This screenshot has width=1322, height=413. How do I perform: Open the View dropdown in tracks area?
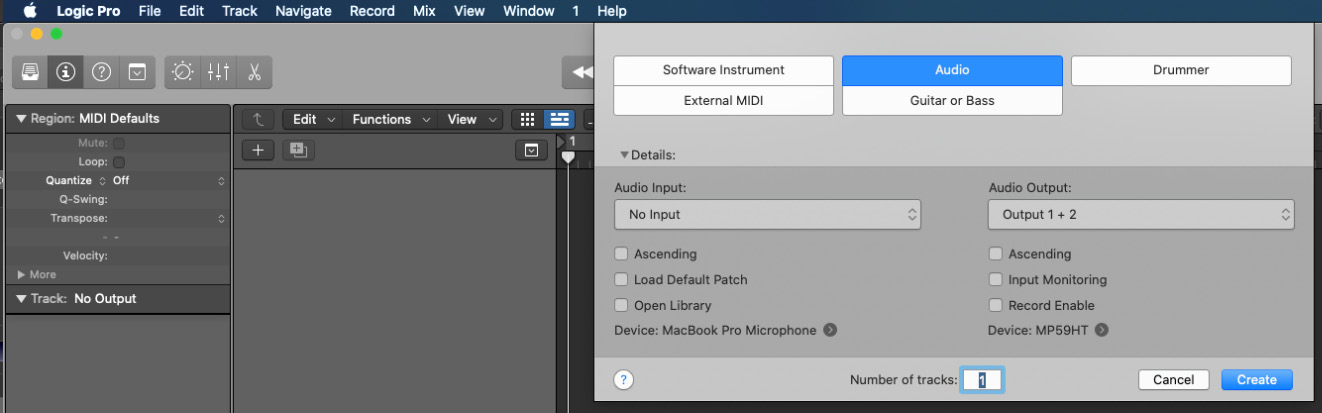(469, 119)
